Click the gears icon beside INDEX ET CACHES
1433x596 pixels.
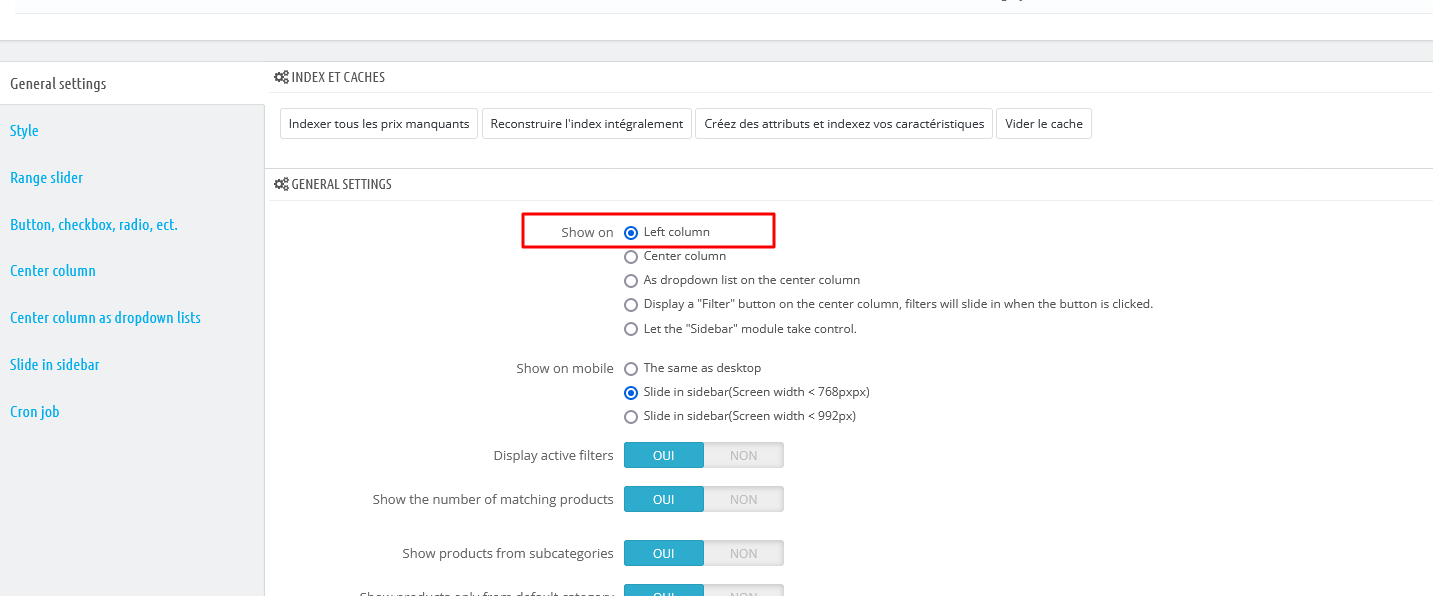[x=281, y=77]
